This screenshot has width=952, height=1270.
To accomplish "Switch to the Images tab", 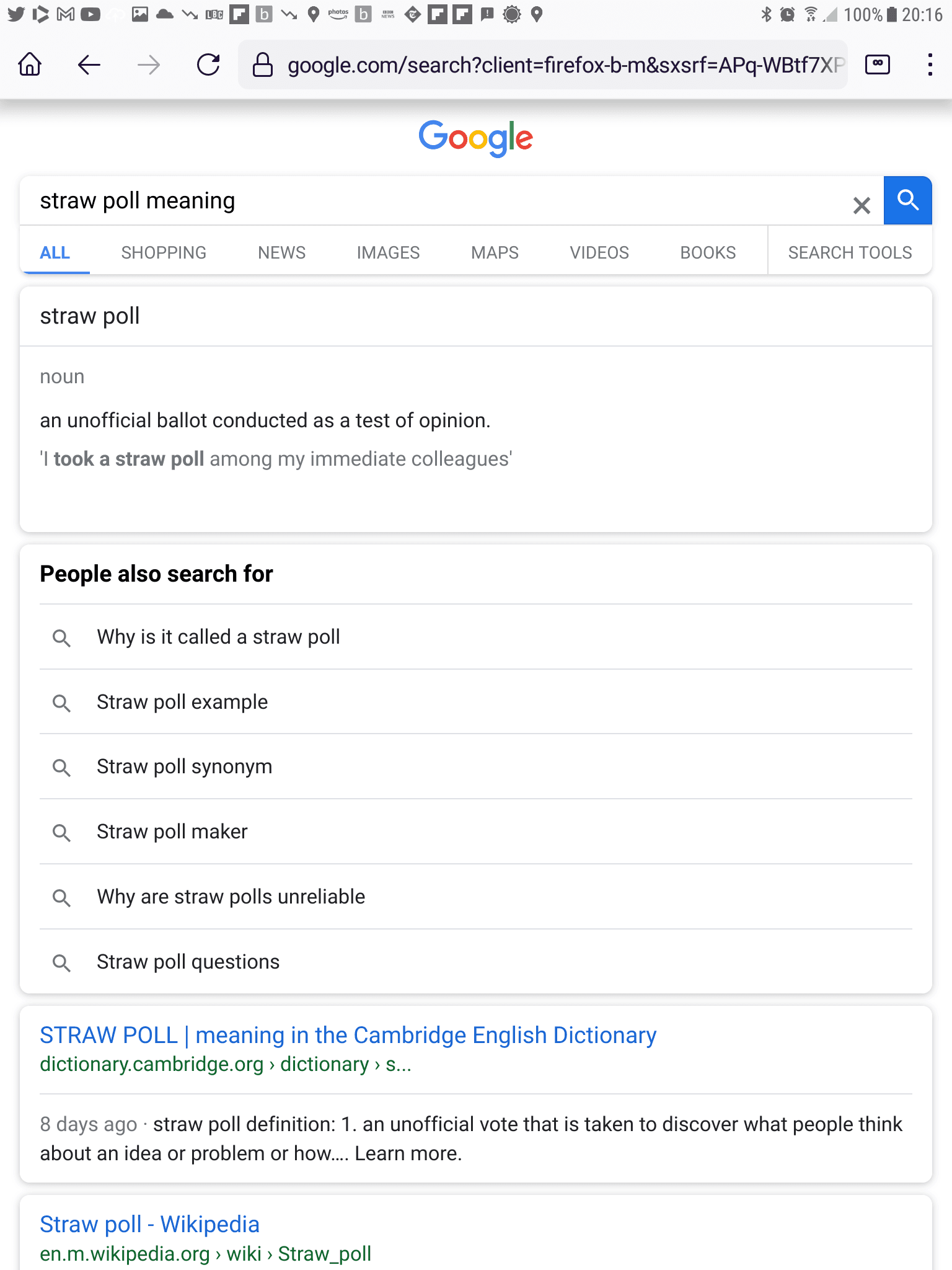I will [x=388, y=252].
